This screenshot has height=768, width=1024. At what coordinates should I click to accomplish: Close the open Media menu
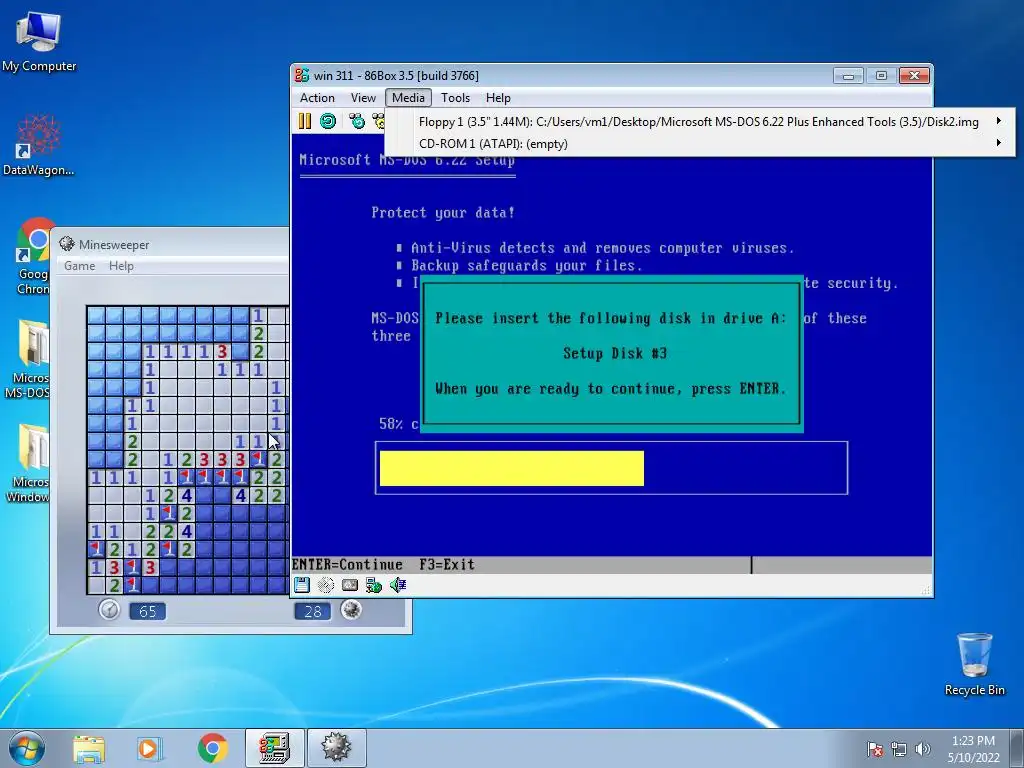coord(408,98)
